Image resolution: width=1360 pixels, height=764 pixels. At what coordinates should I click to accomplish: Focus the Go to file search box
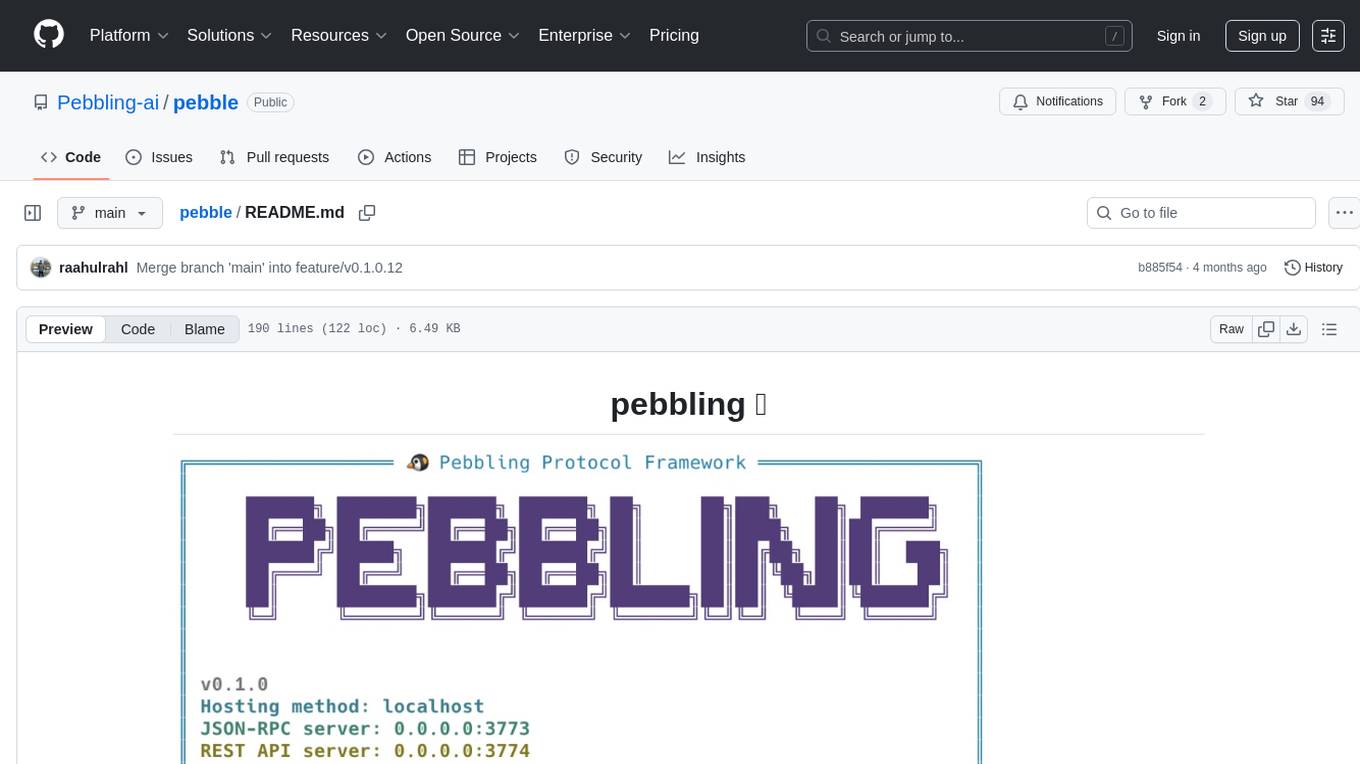coord(1201,213)
